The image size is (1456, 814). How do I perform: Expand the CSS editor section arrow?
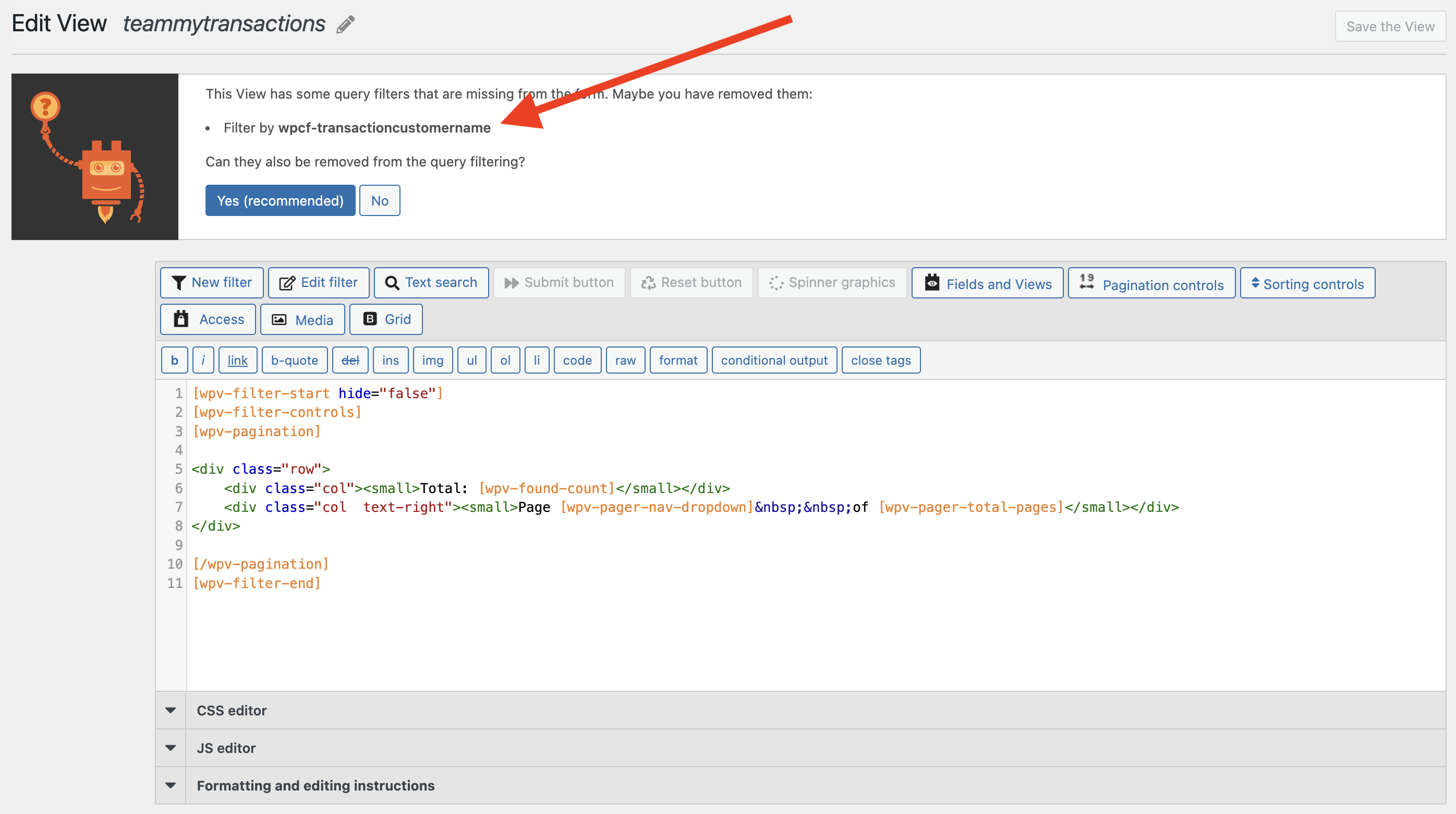pos(171,711)
